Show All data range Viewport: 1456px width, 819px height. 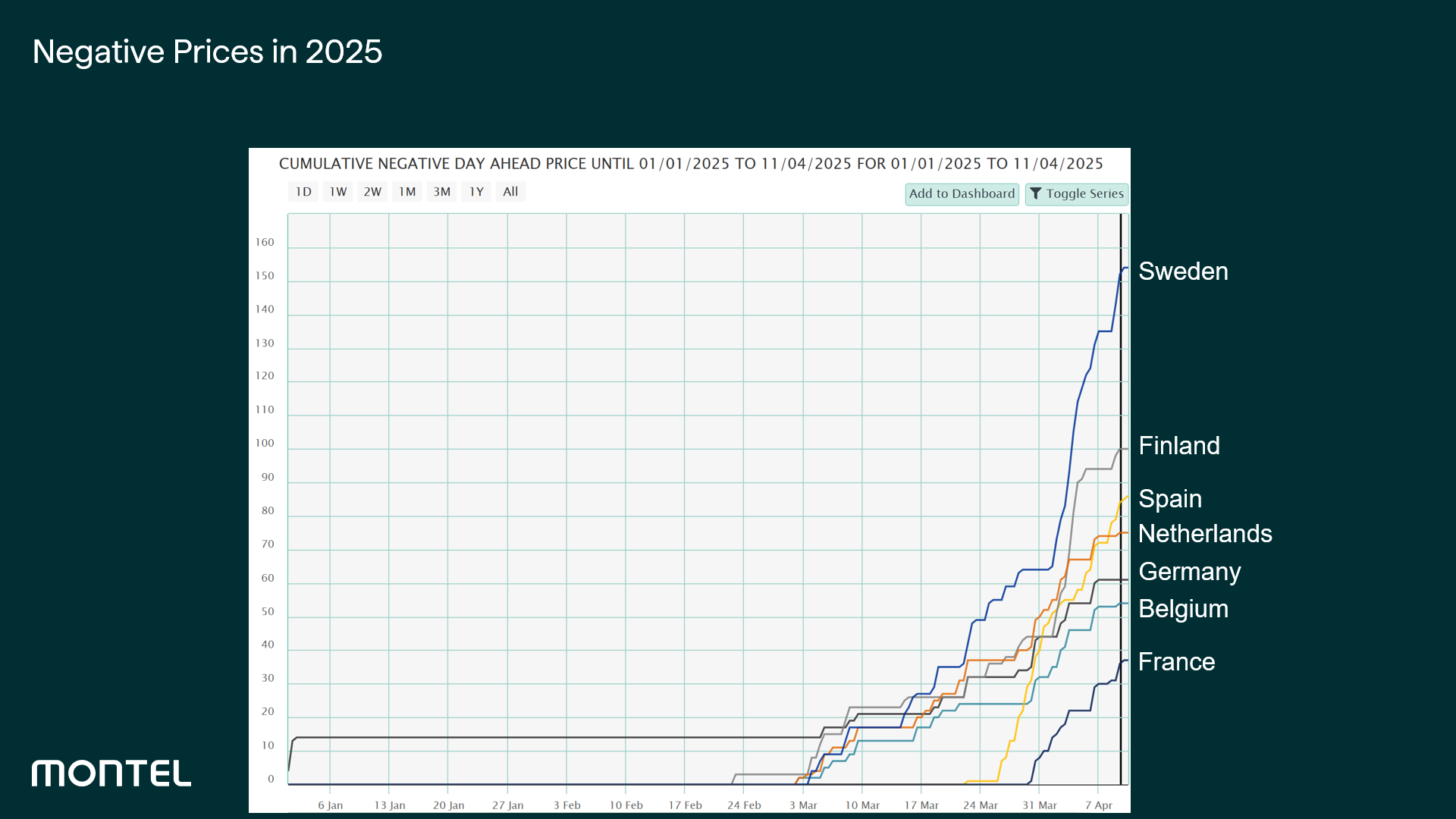click(x=510, y=192)
